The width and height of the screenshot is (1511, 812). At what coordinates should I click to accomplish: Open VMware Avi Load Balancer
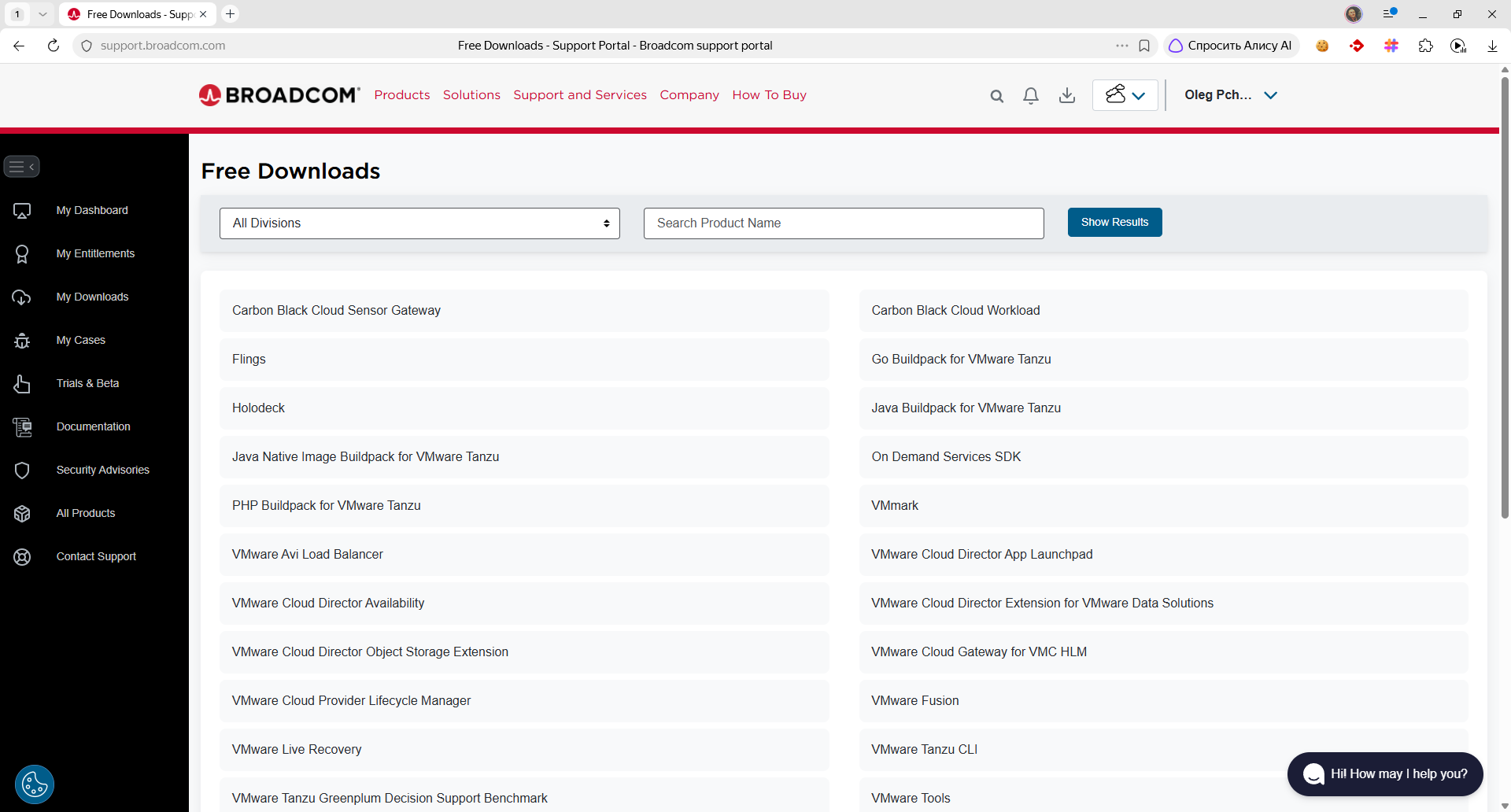524,555
